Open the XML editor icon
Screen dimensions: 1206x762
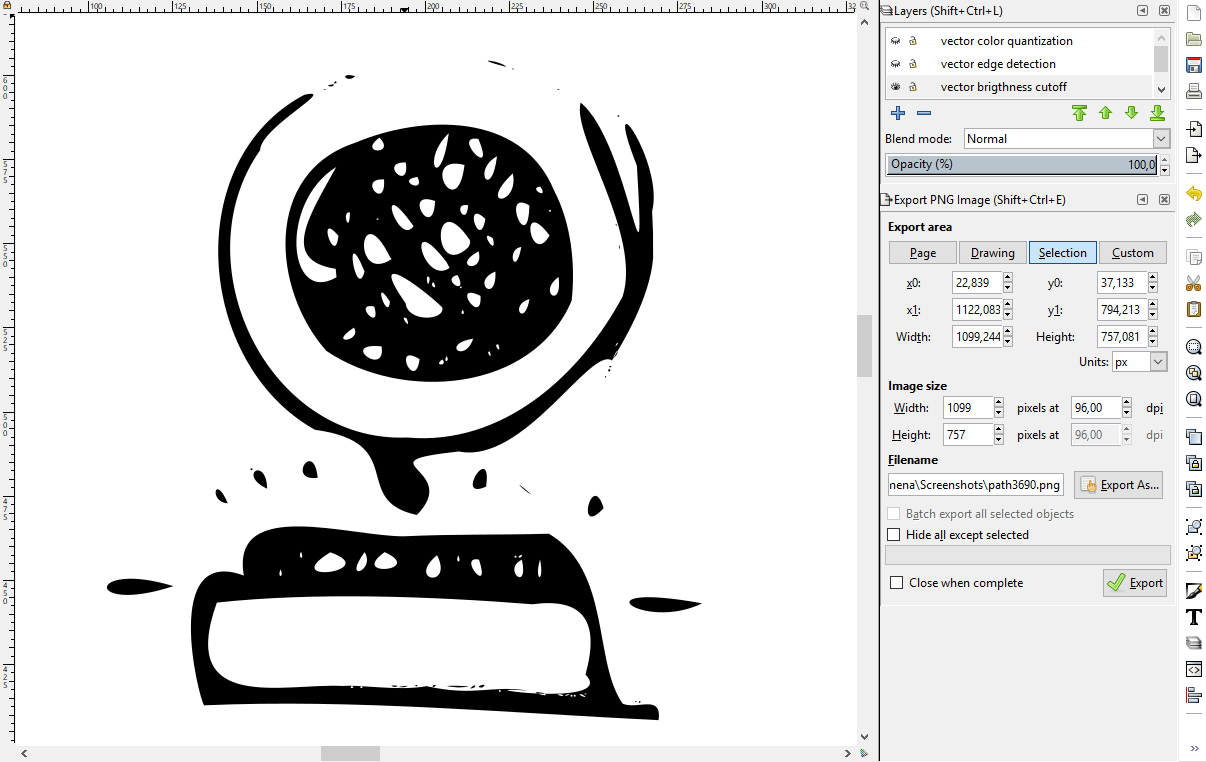1193,669
